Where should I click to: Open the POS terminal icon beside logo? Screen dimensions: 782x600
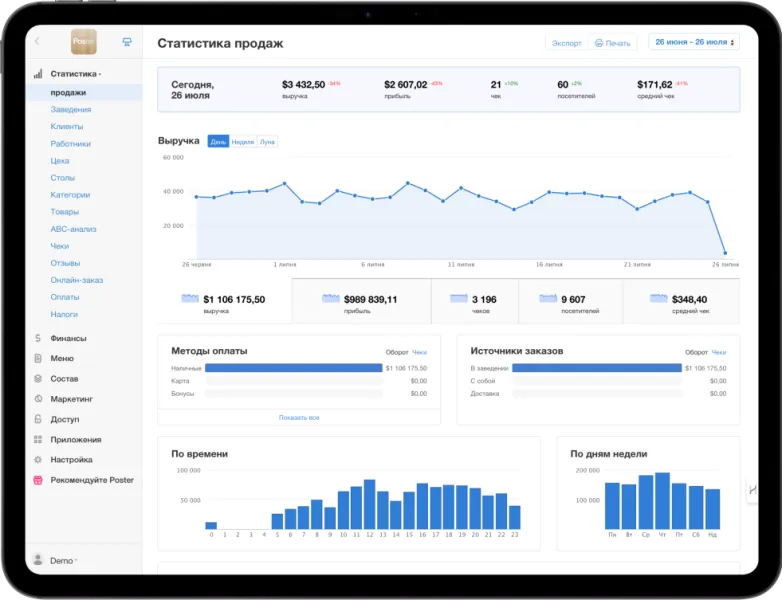coord(127,42)
